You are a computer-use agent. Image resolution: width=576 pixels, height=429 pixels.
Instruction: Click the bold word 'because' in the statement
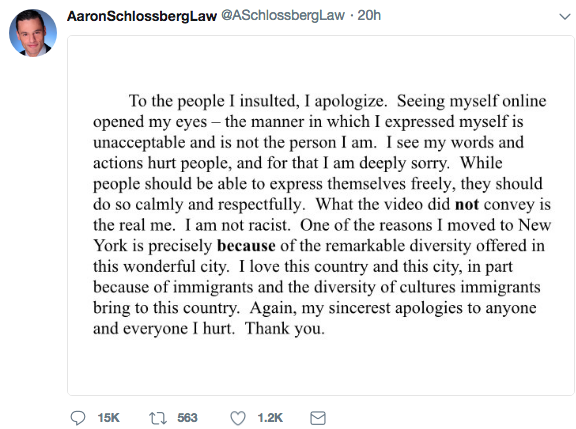coord(246,246)
